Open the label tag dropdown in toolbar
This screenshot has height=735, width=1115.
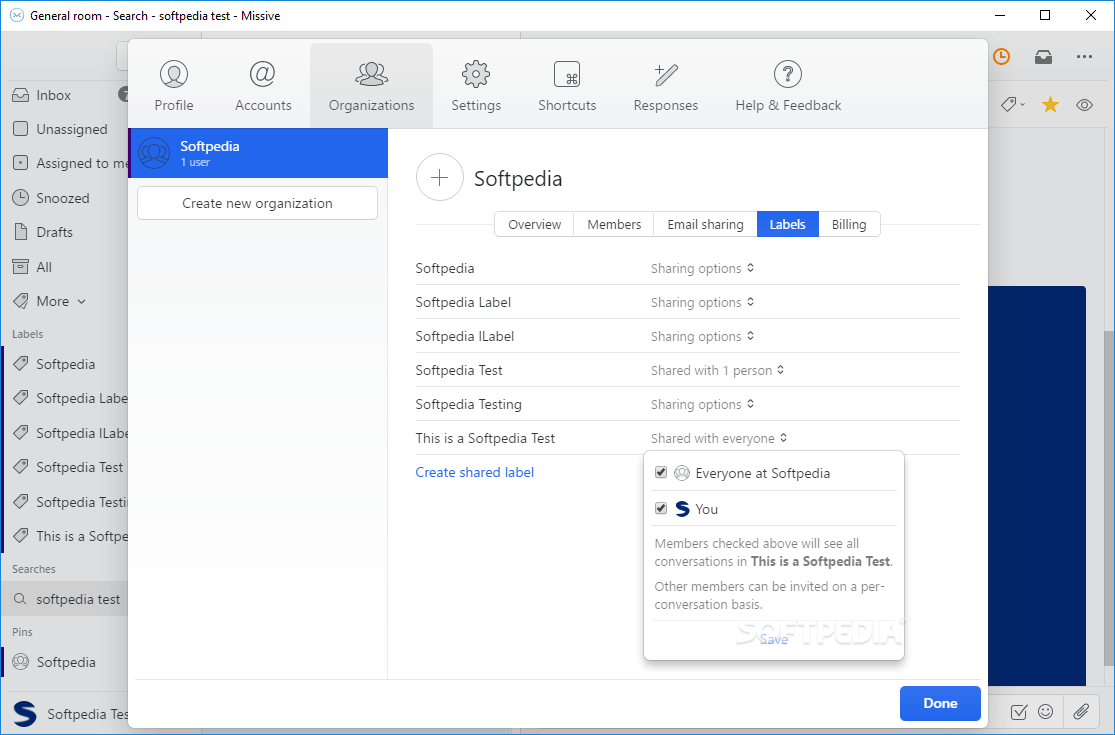point(1013,105)
